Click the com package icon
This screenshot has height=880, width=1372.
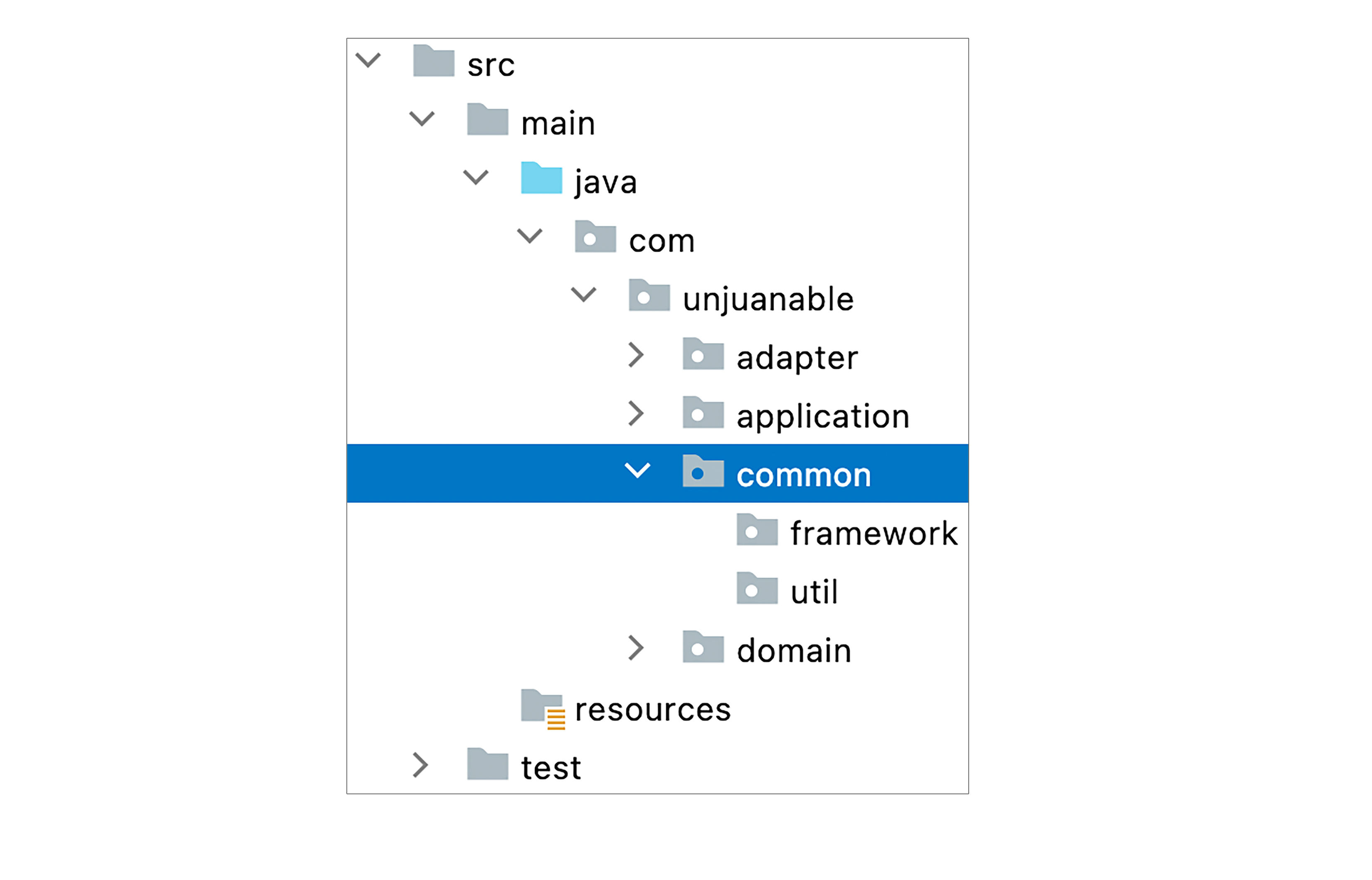coord(595,237)
